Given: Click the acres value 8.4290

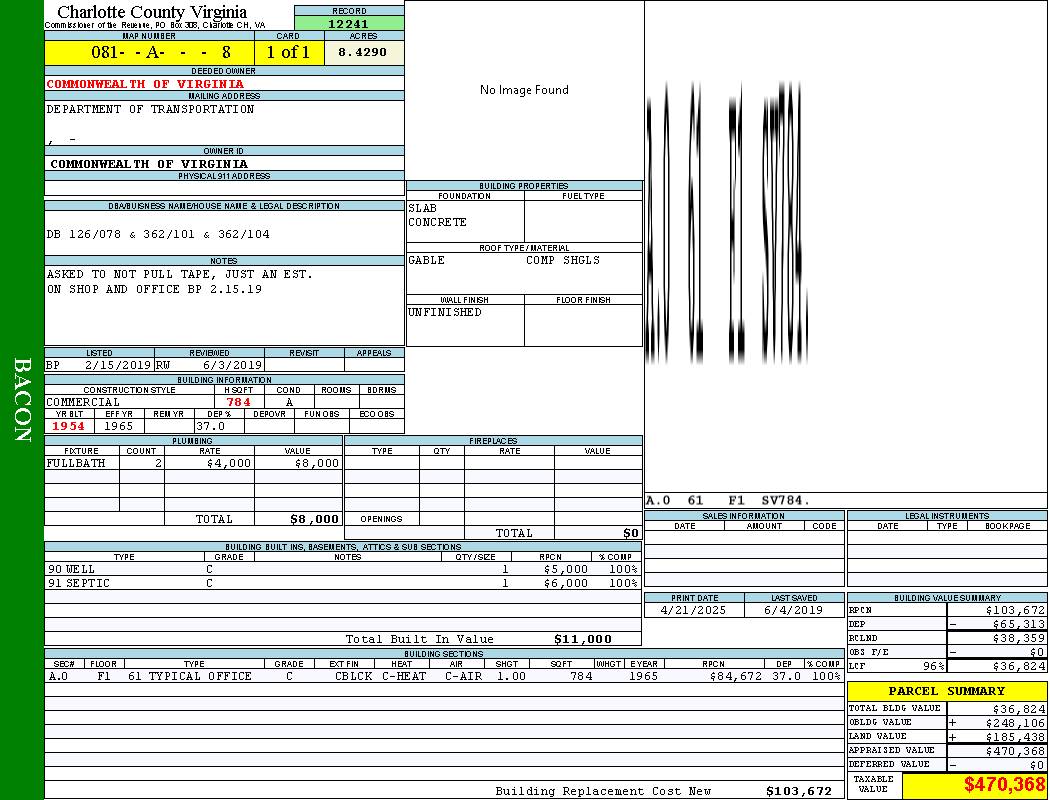Looking at the screenshot, I should (363, 52).
